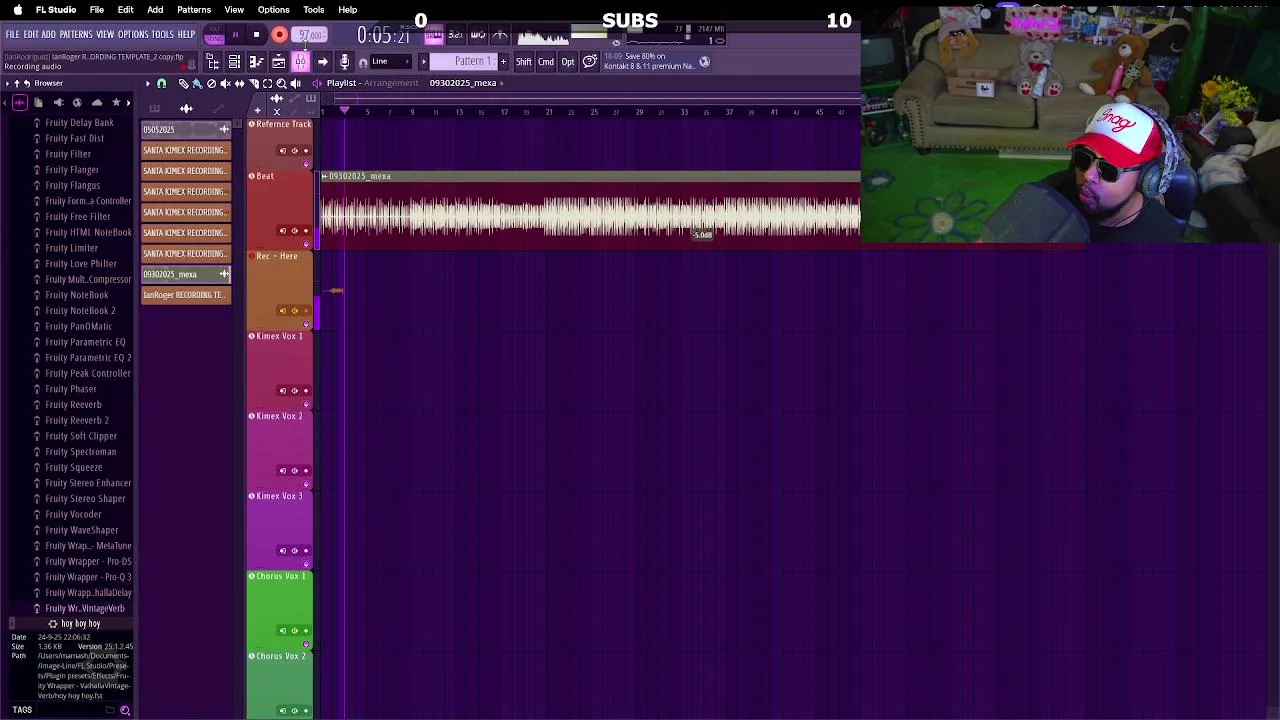Open the news panel globe icon
This screenshot has width=1280, height=720.
[704, 62]
